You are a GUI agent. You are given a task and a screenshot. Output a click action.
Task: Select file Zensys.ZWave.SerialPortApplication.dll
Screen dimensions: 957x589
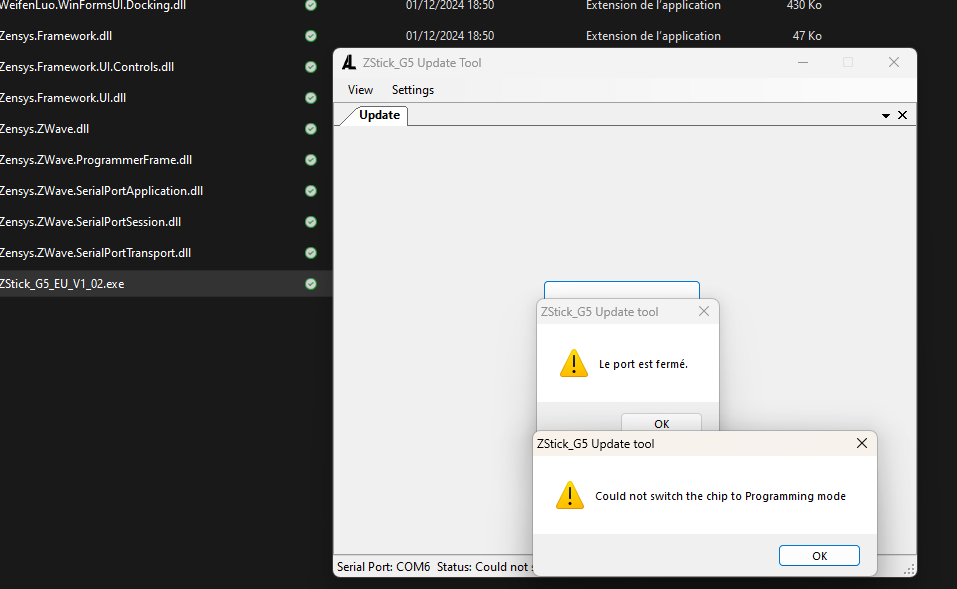(101, 190)
